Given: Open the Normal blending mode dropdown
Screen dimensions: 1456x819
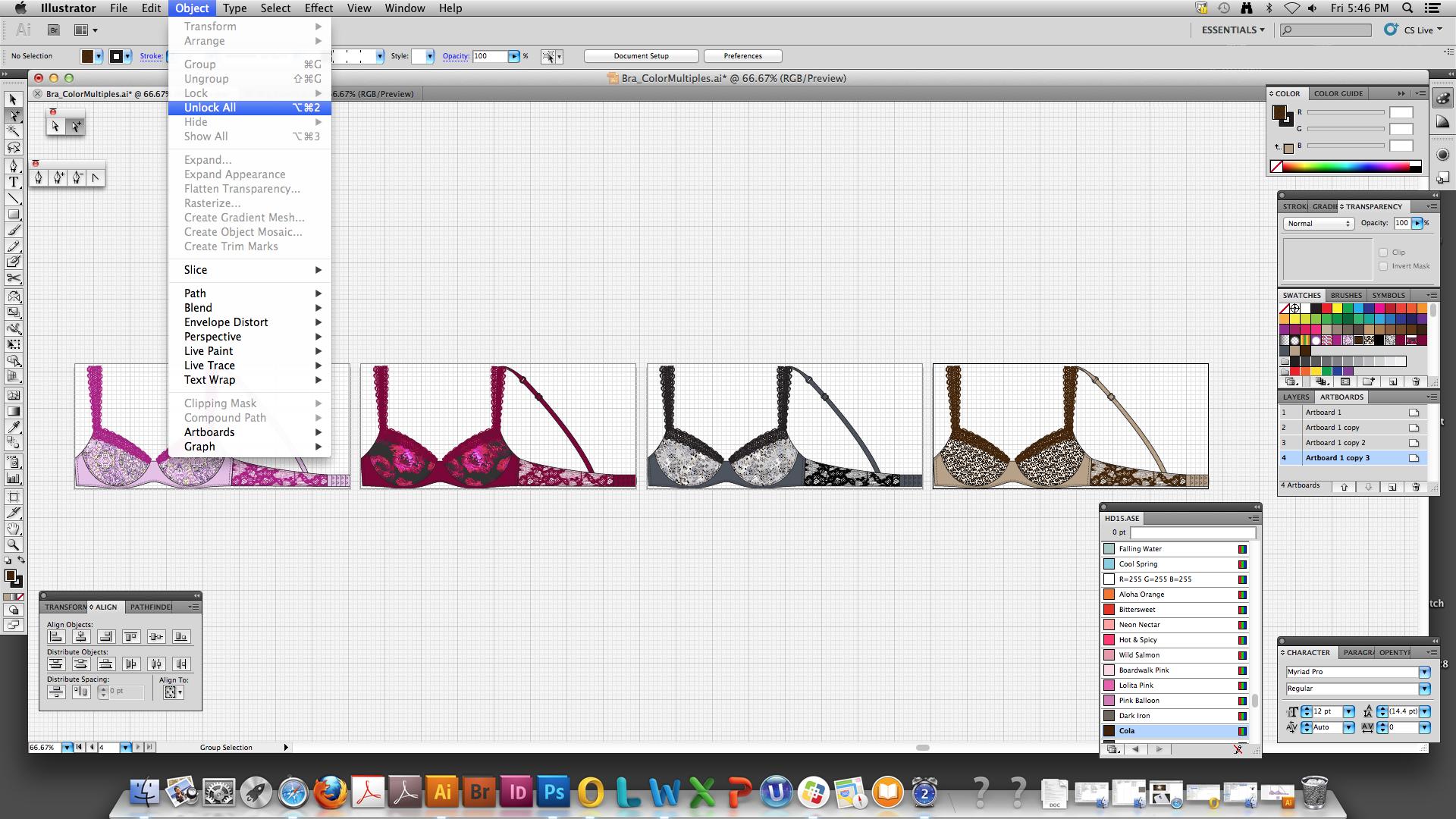Looking at the screenshot, I should (1318, 224).
